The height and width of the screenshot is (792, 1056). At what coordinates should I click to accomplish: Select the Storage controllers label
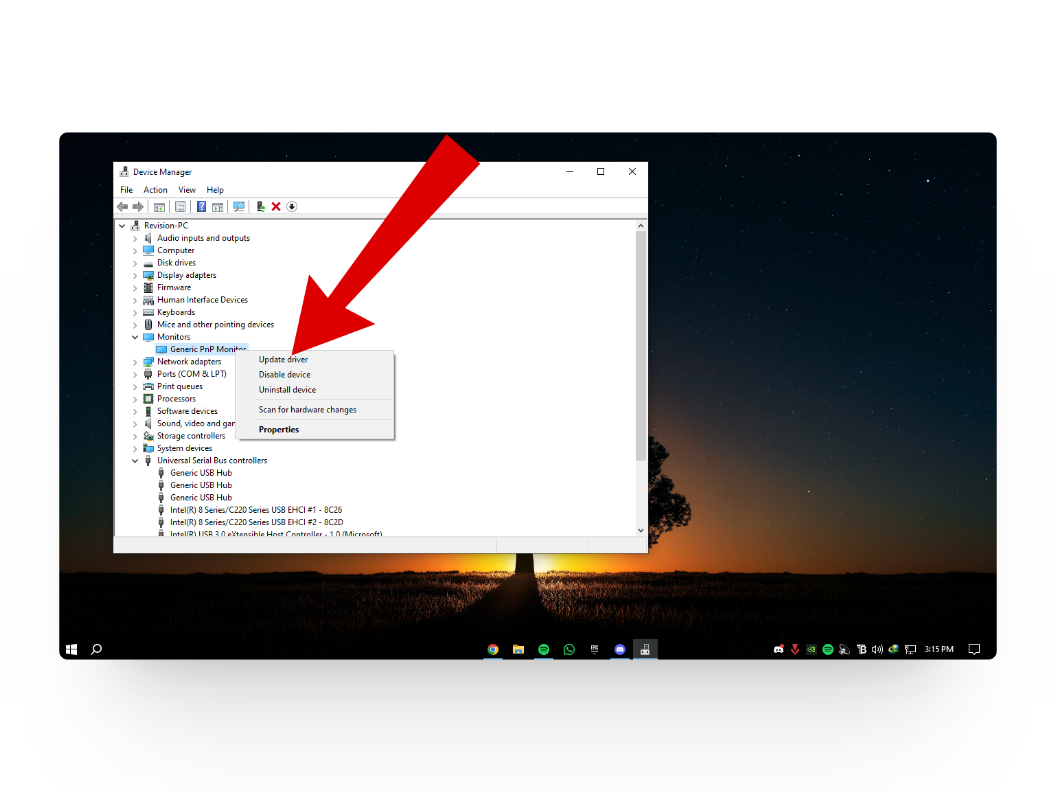[x=191, y=436]
